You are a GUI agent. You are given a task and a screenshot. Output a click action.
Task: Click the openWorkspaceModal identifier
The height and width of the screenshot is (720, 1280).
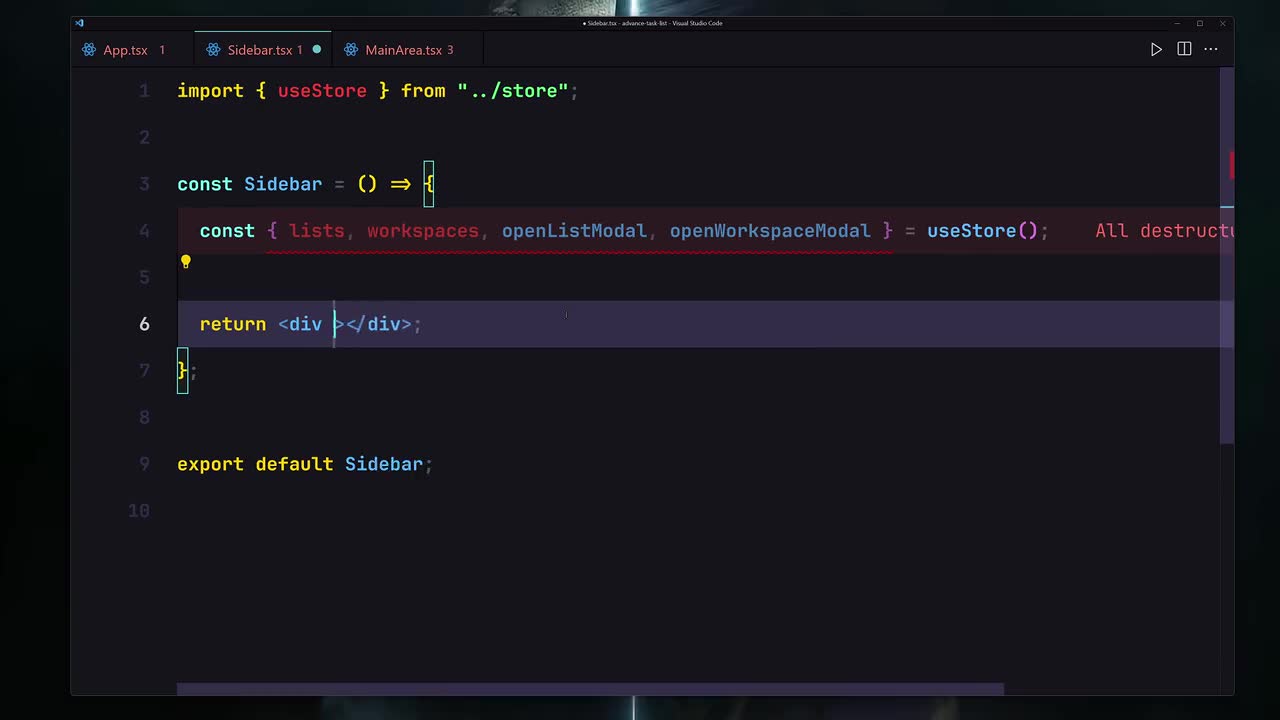770,231
